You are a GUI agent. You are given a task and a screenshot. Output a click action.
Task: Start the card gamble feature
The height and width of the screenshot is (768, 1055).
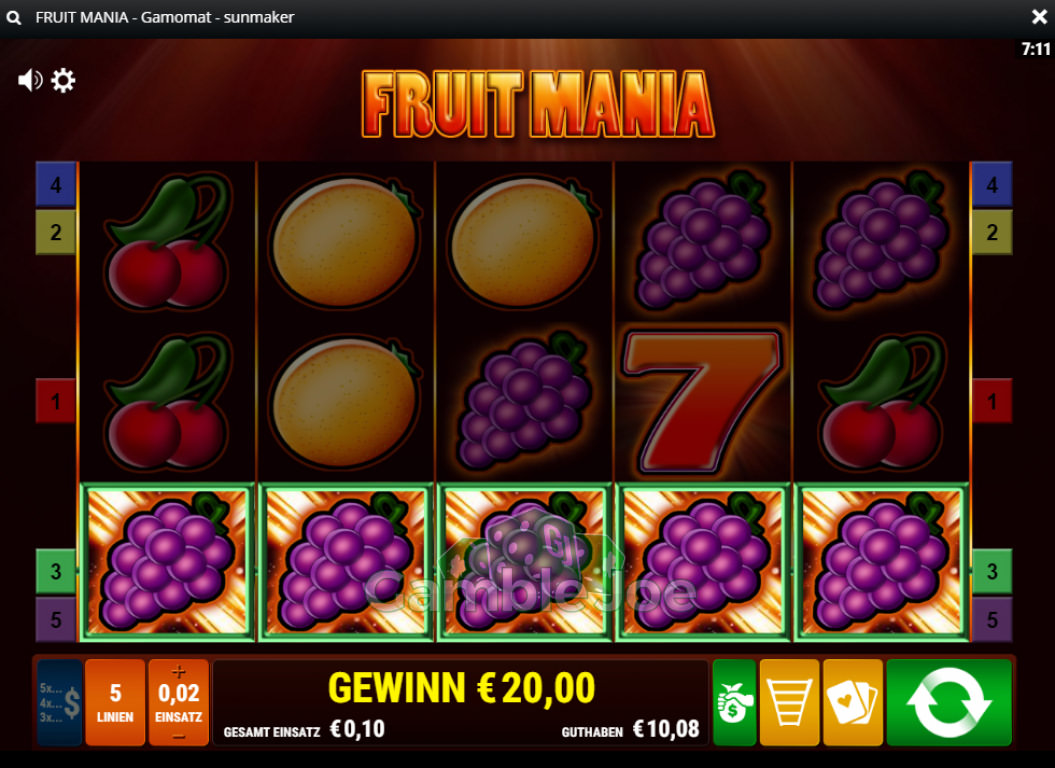[852, 703]
